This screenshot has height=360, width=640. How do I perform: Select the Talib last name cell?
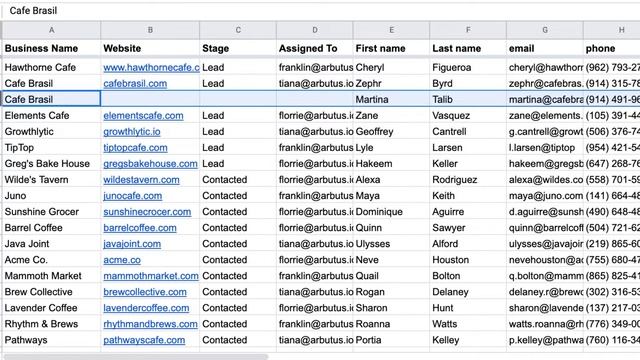(468, 99)
